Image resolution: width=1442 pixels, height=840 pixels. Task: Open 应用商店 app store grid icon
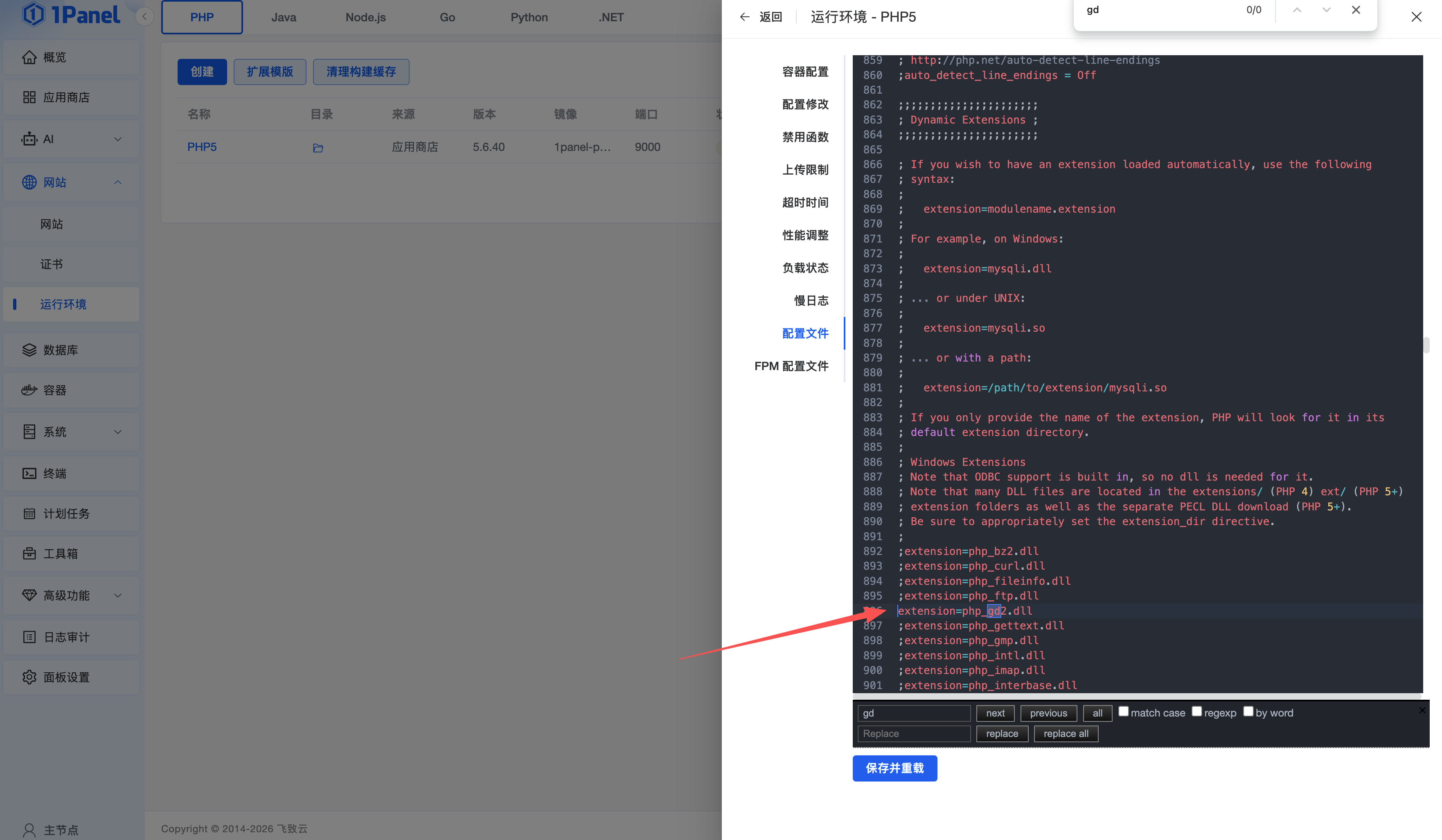coord(29,97)
